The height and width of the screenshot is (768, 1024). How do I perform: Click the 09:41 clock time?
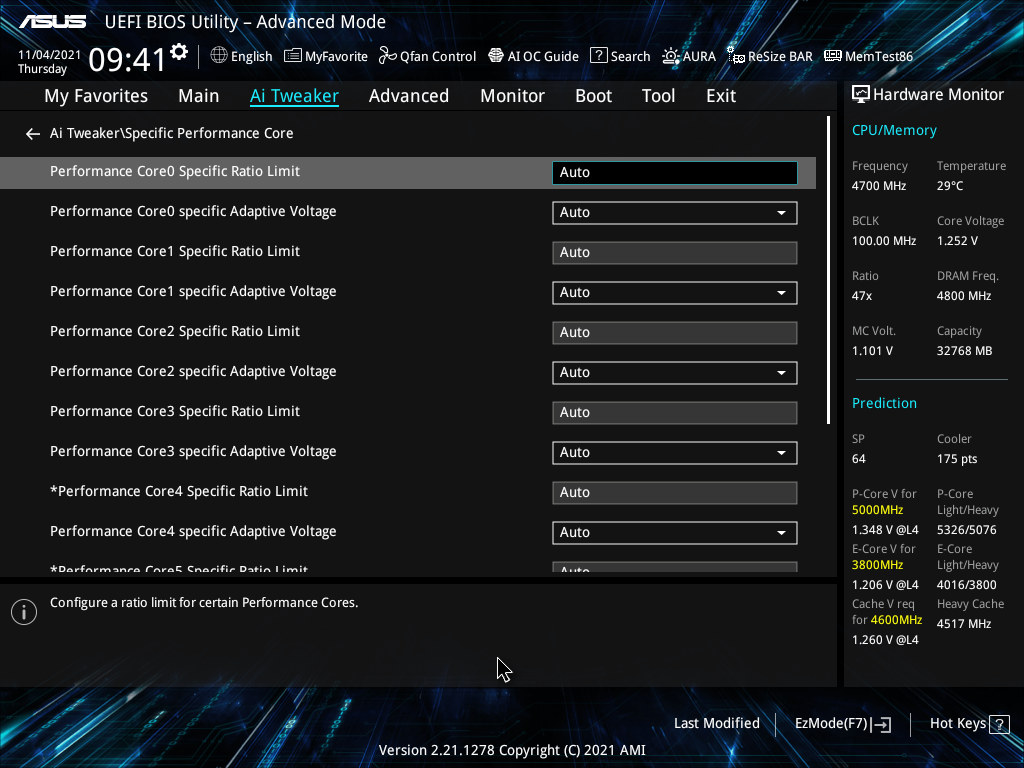point(127,59)
